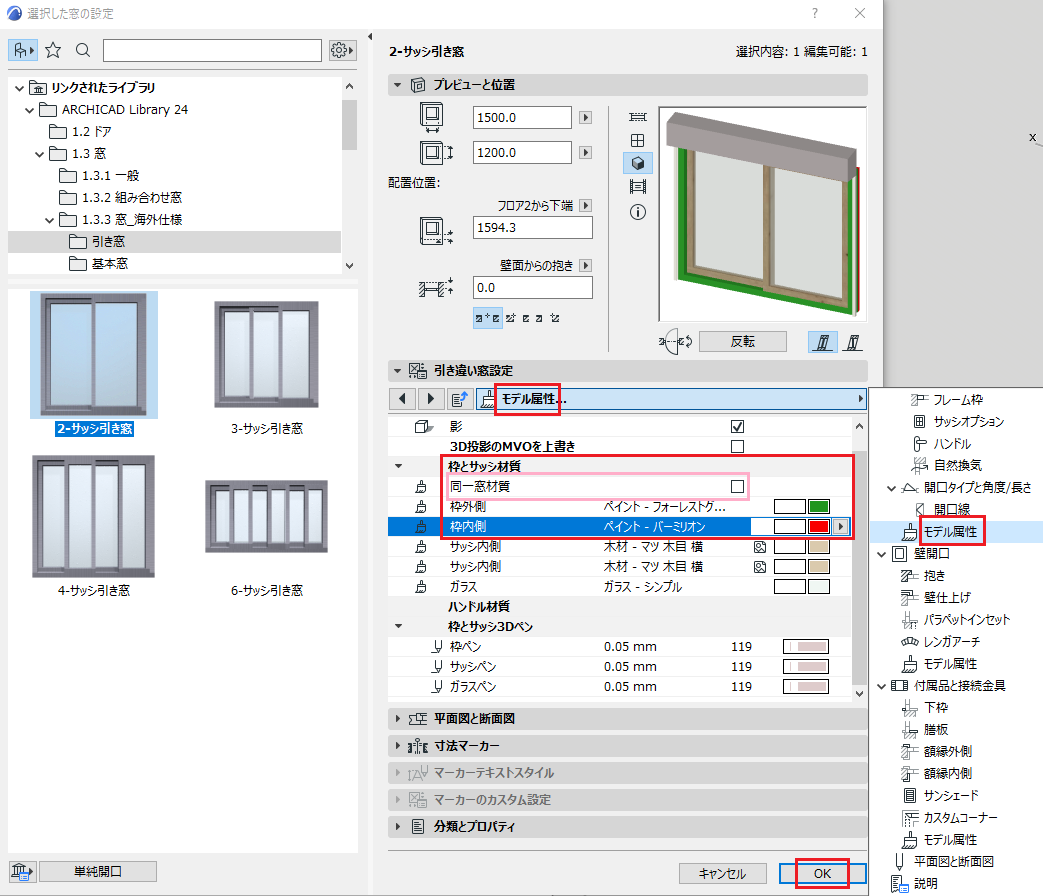Screen dimensions: 1043x896
Task: Collapse ARCHICAD Library 24 folder
Action: [x=29, y=110]
